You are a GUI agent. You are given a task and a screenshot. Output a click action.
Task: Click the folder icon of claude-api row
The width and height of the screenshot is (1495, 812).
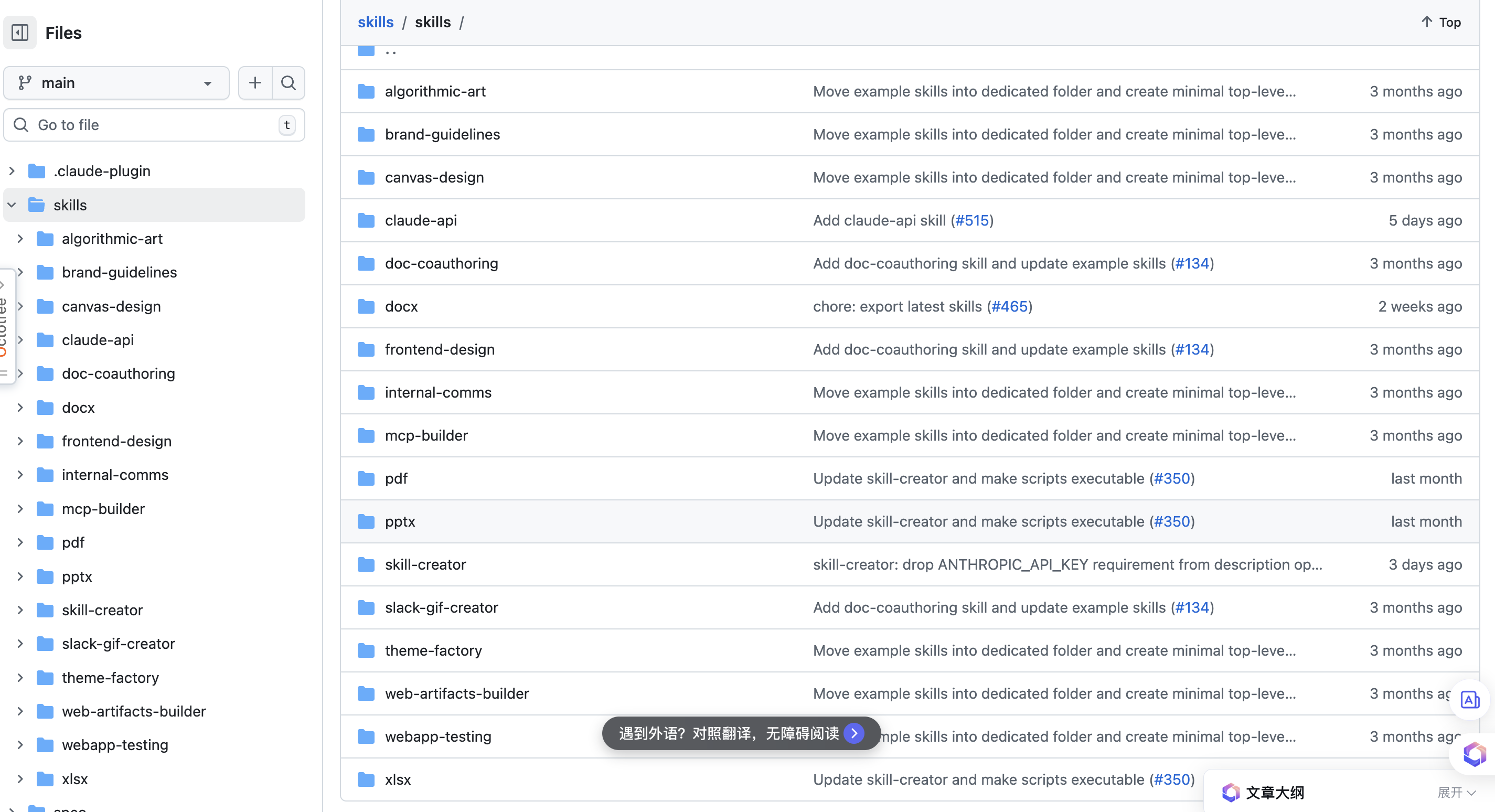tap(366, 220)
